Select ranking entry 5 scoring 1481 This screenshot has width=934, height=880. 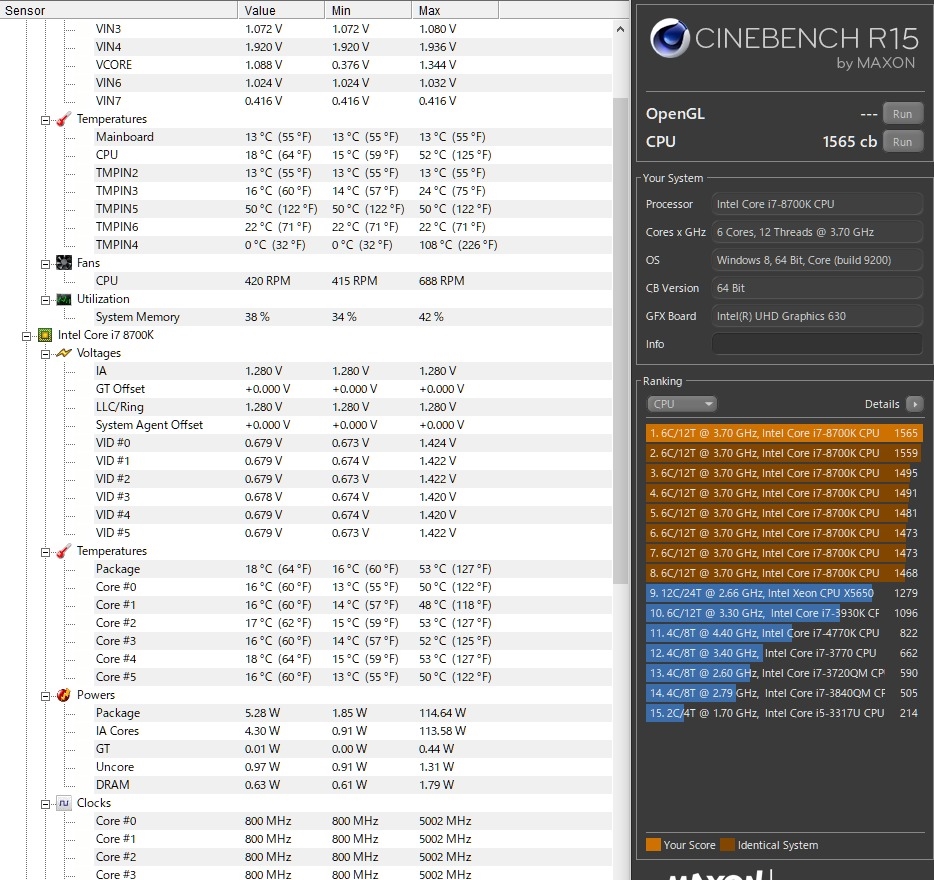(x=784, y=513)
